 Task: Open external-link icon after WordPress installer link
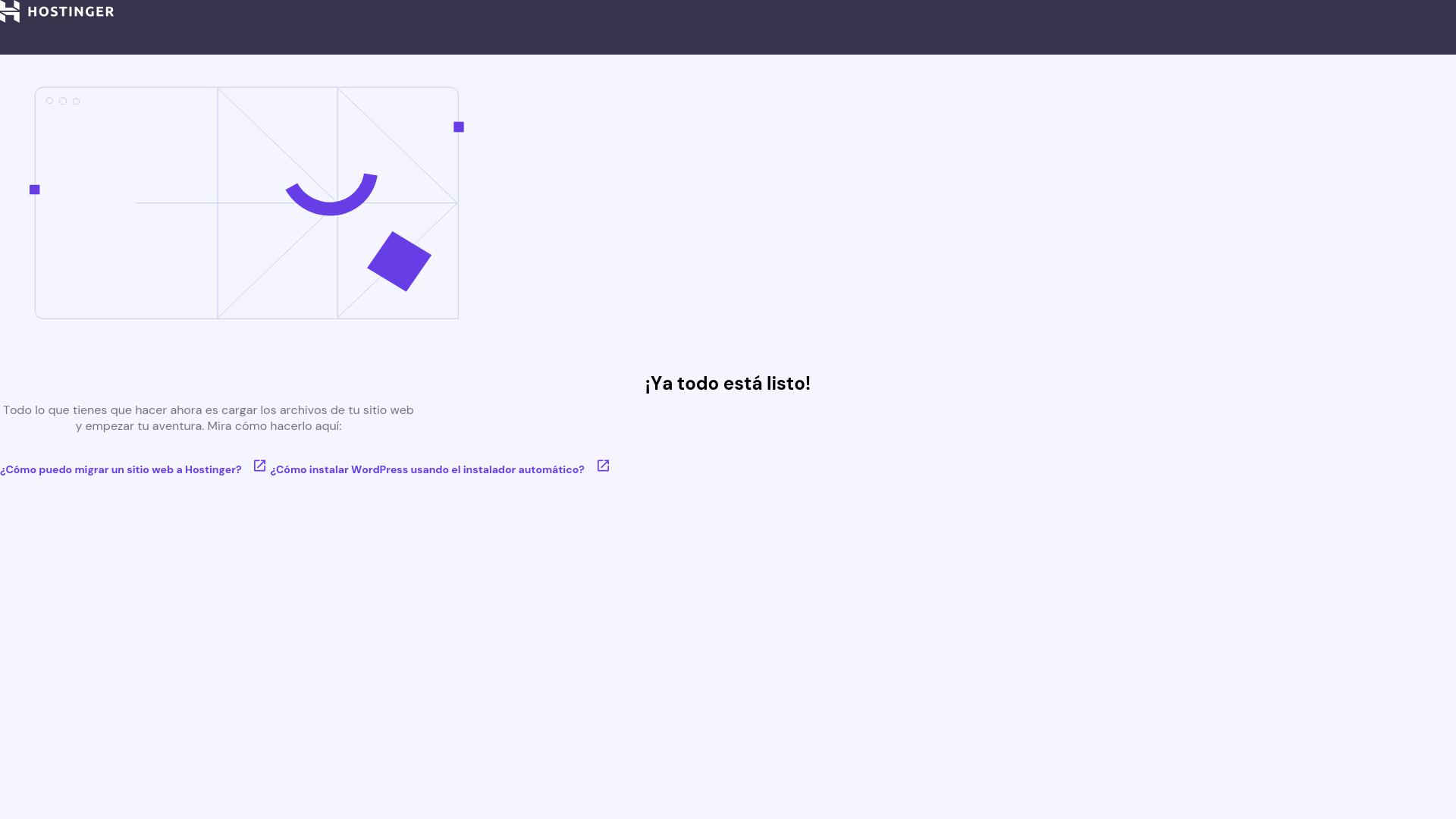pos(603,466)
